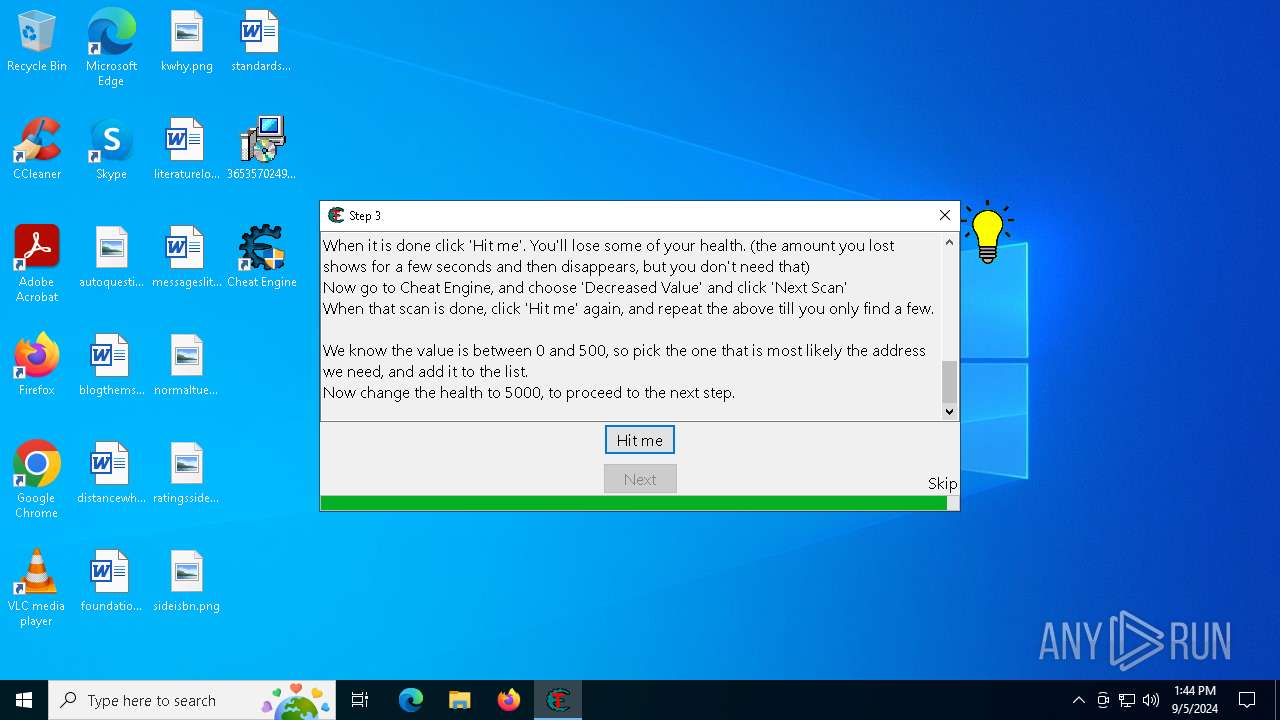The image size is (1280, 720).
Task: Click the Skip link in tutorial
Action: point(942,484)
